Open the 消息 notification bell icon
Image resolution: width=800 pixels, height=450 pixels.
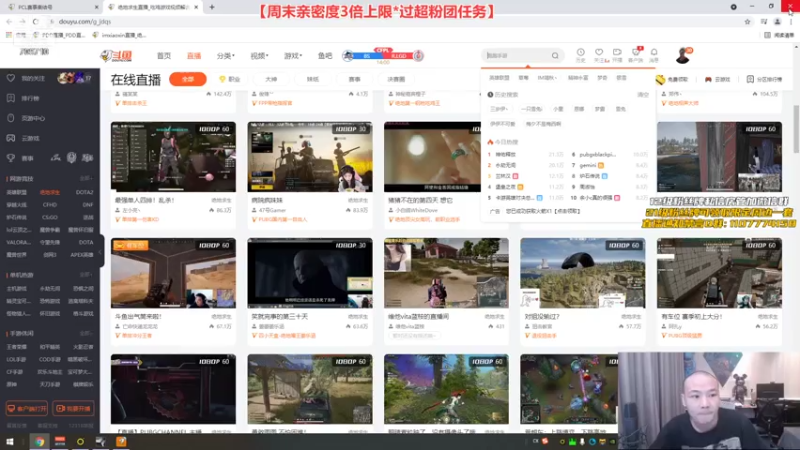(x=654, y=55)
